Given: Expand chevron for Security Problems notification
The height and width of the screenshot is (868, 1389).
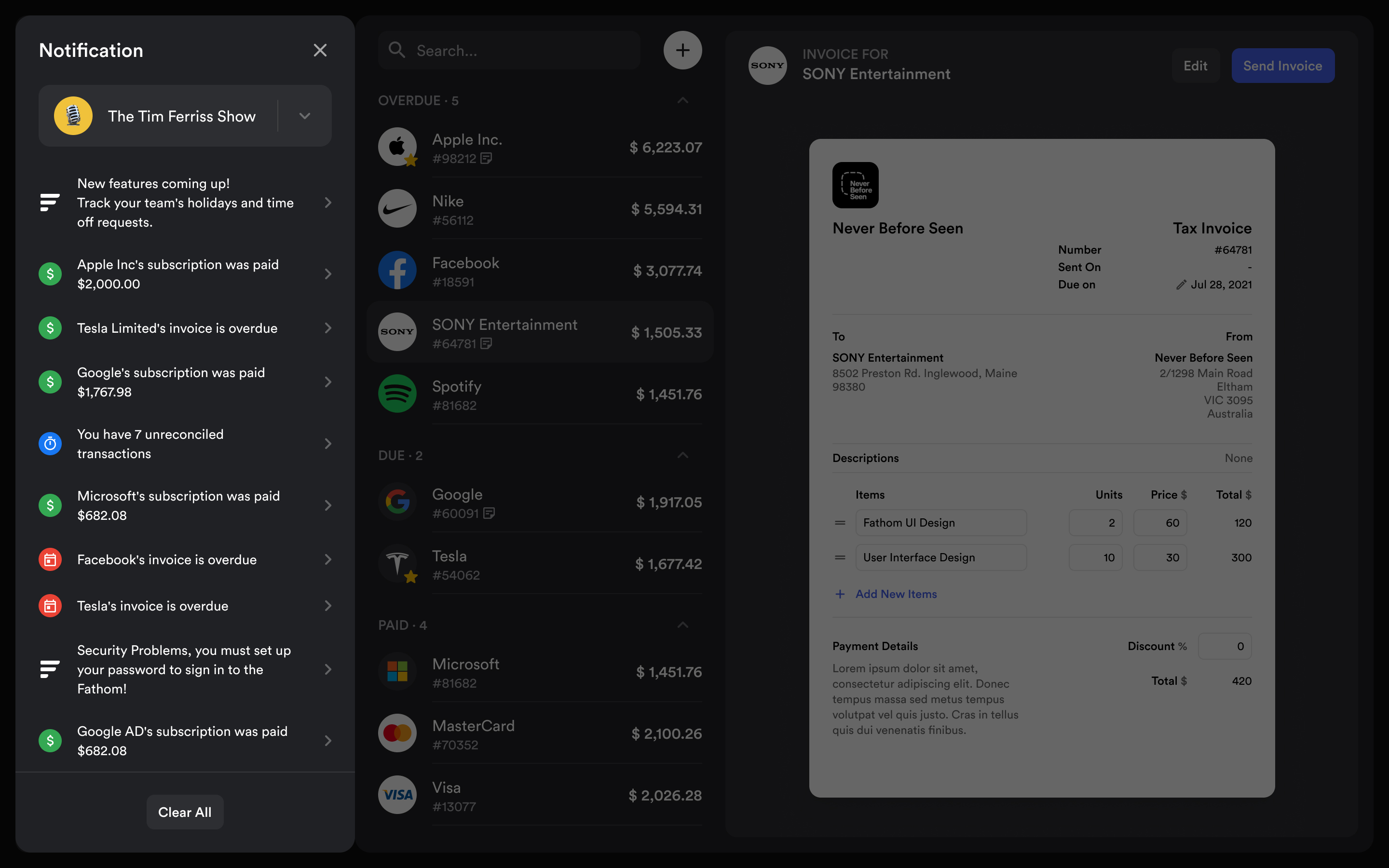Looking at the screenshot, I should point(328,669).
